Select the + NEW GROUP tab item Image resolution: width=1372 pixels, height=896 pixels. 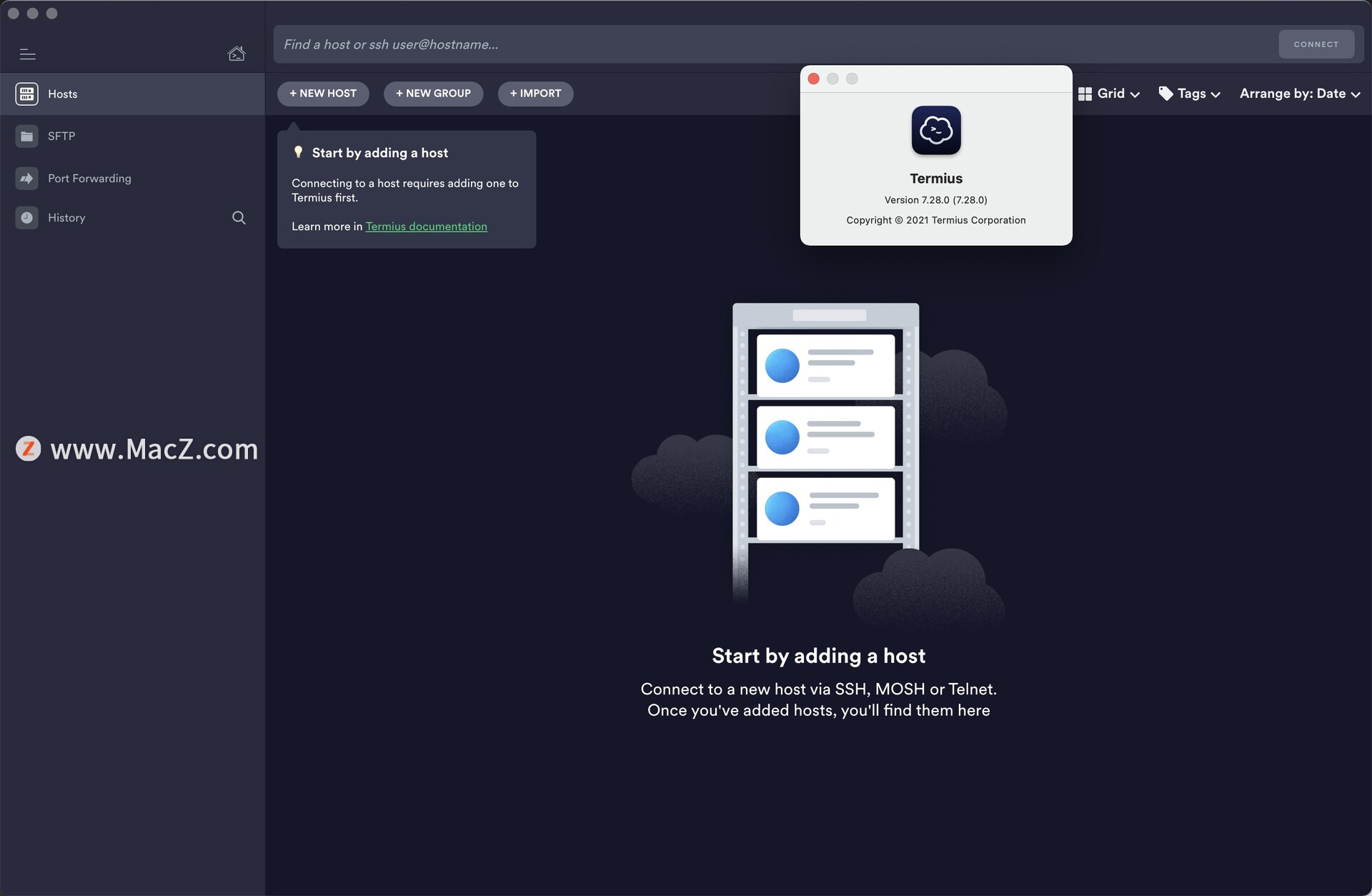[434, 93]
